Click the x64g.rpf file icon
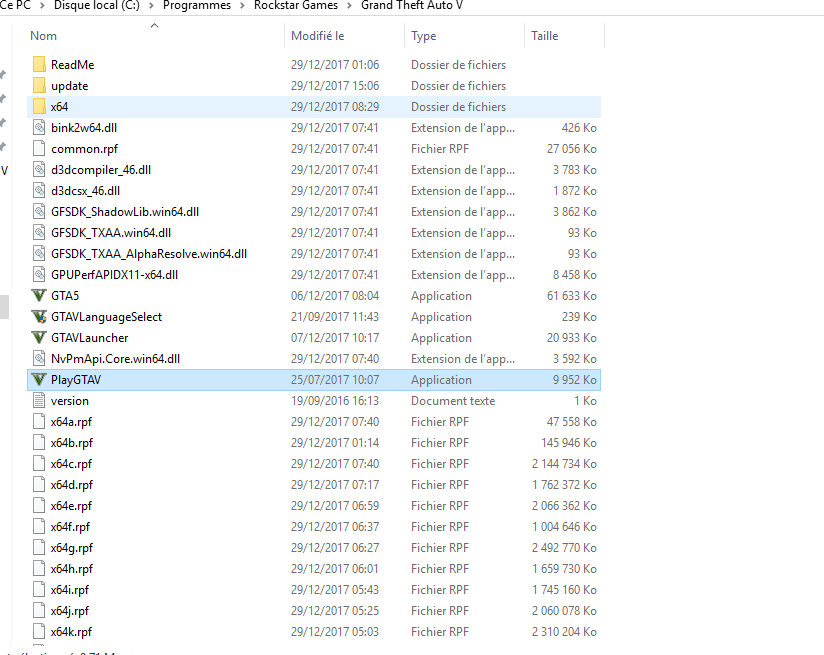The image size is (824, 655). coord(39,548)
